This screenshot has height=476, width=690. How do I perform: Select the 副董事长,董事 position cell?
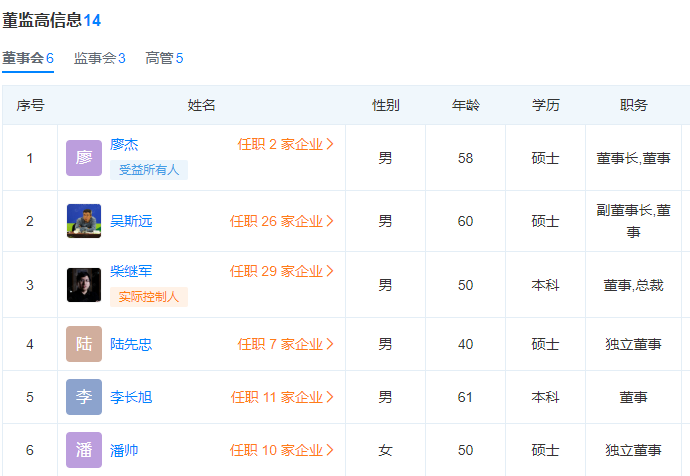633,221
